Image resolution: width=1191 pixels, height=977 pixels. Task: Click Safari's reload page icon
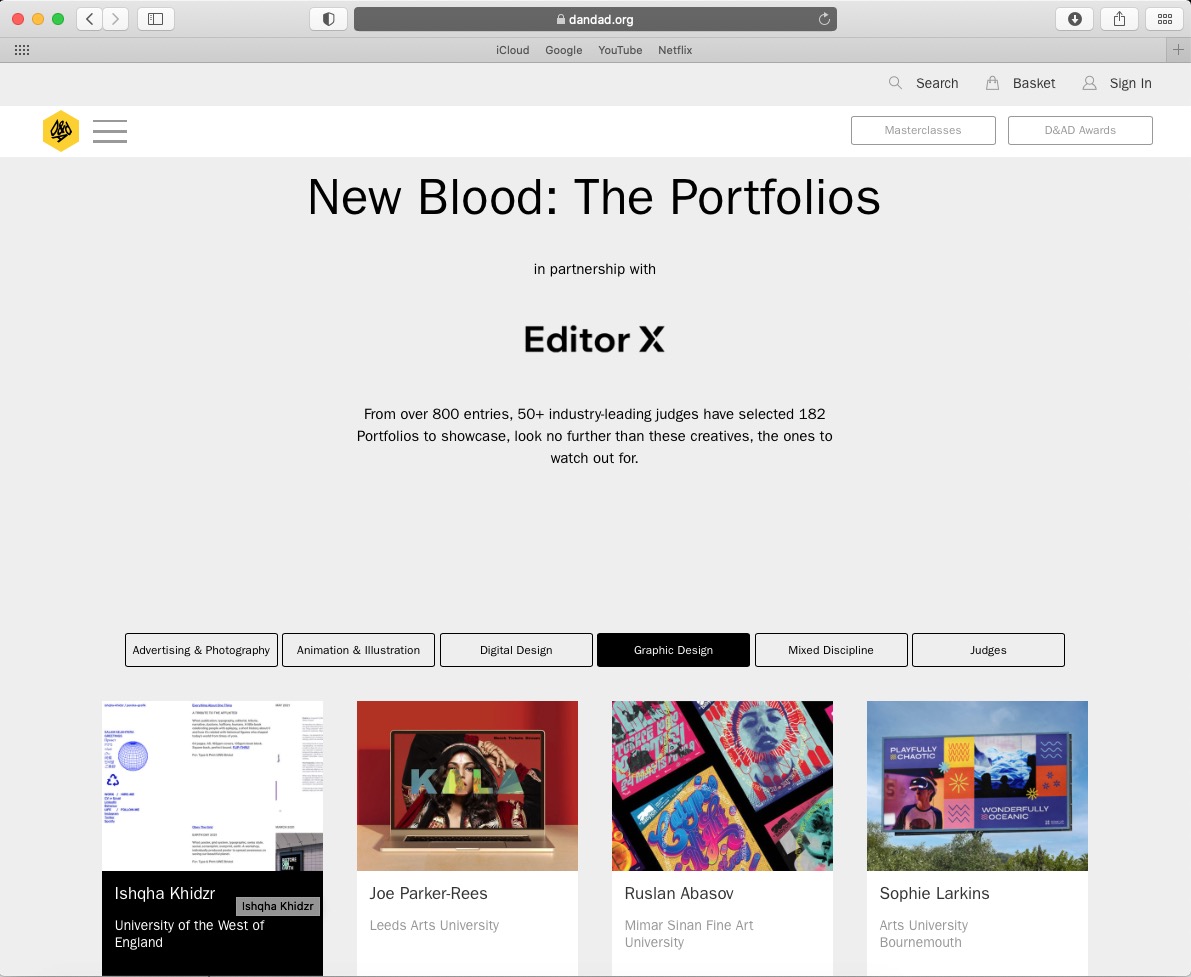[823, 19]
